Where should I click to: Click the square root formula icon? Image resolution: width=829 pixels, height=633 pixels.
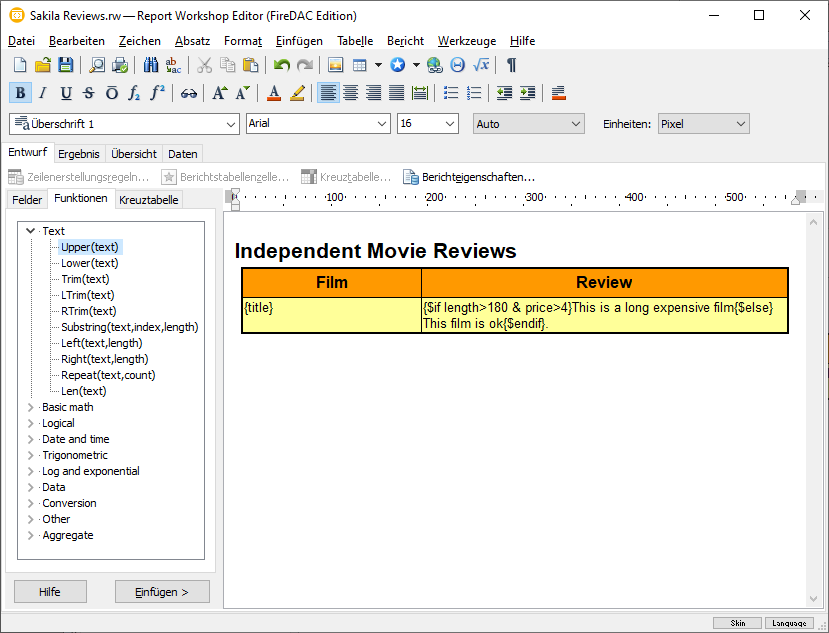481,65
